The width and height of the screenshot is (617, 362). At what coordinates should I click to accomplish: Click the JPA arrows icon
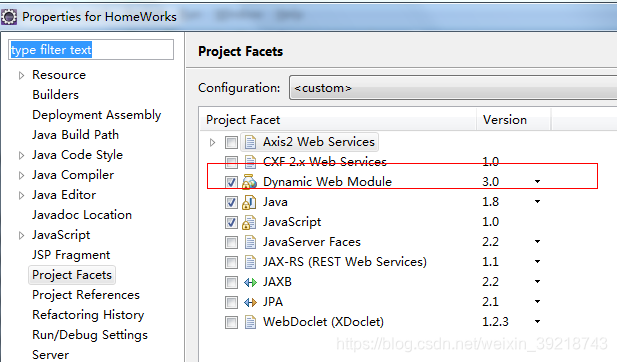[250, 302]
